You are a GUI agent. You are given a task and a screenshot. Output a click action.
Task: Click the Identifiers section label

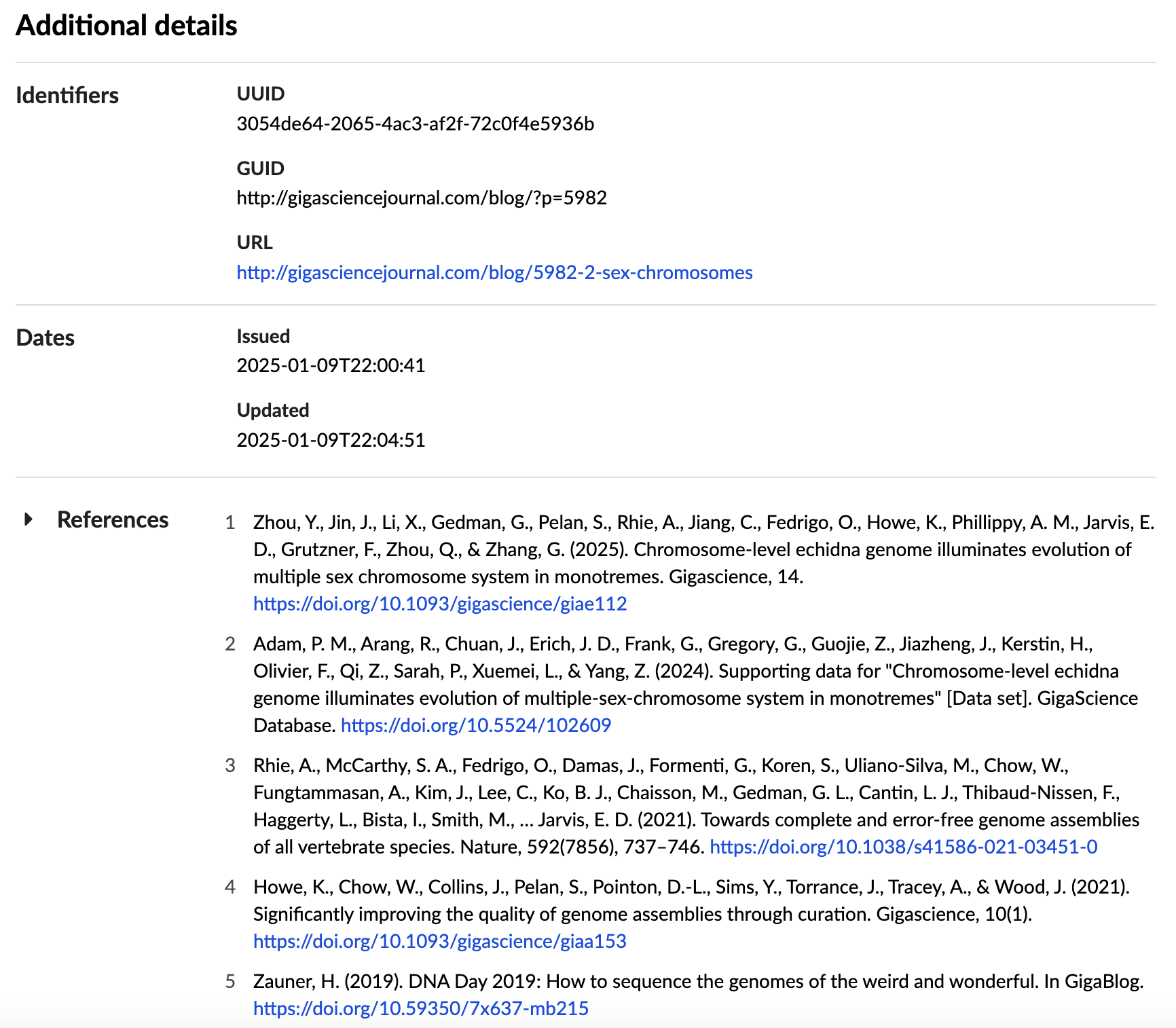point(67,95)
